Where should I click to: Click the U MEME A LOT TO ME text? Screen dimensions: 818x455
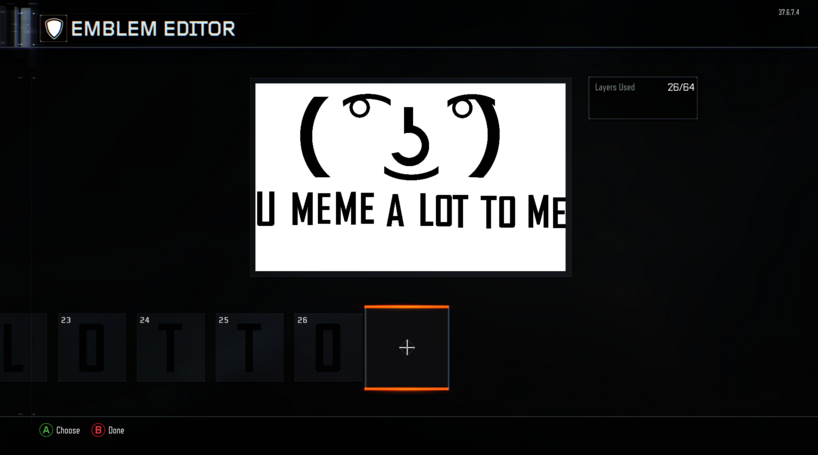point(411,211)
